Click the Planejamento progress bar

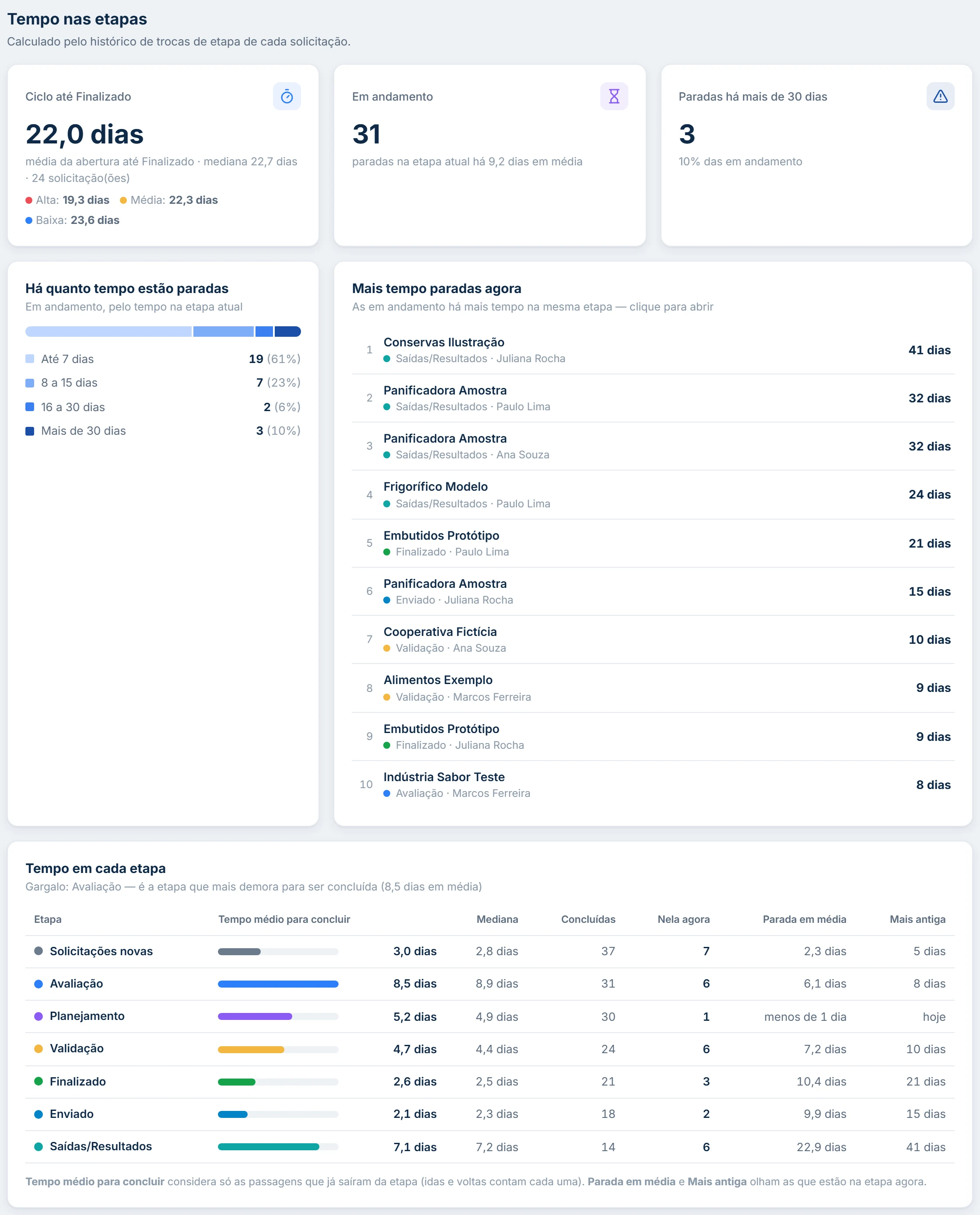(x=278, y=1016)
